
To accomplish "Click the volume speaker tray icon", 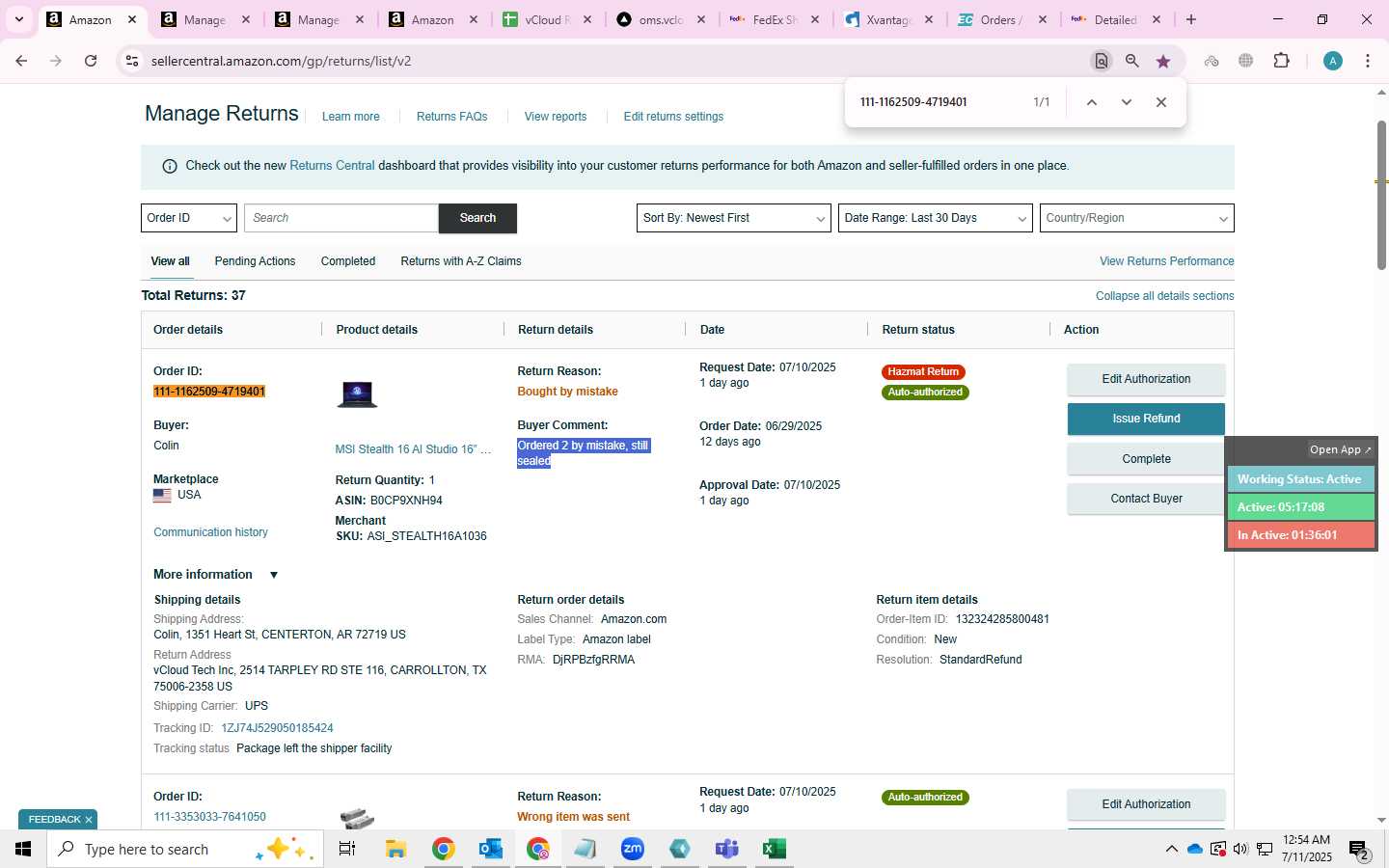I will [1240, 849].
